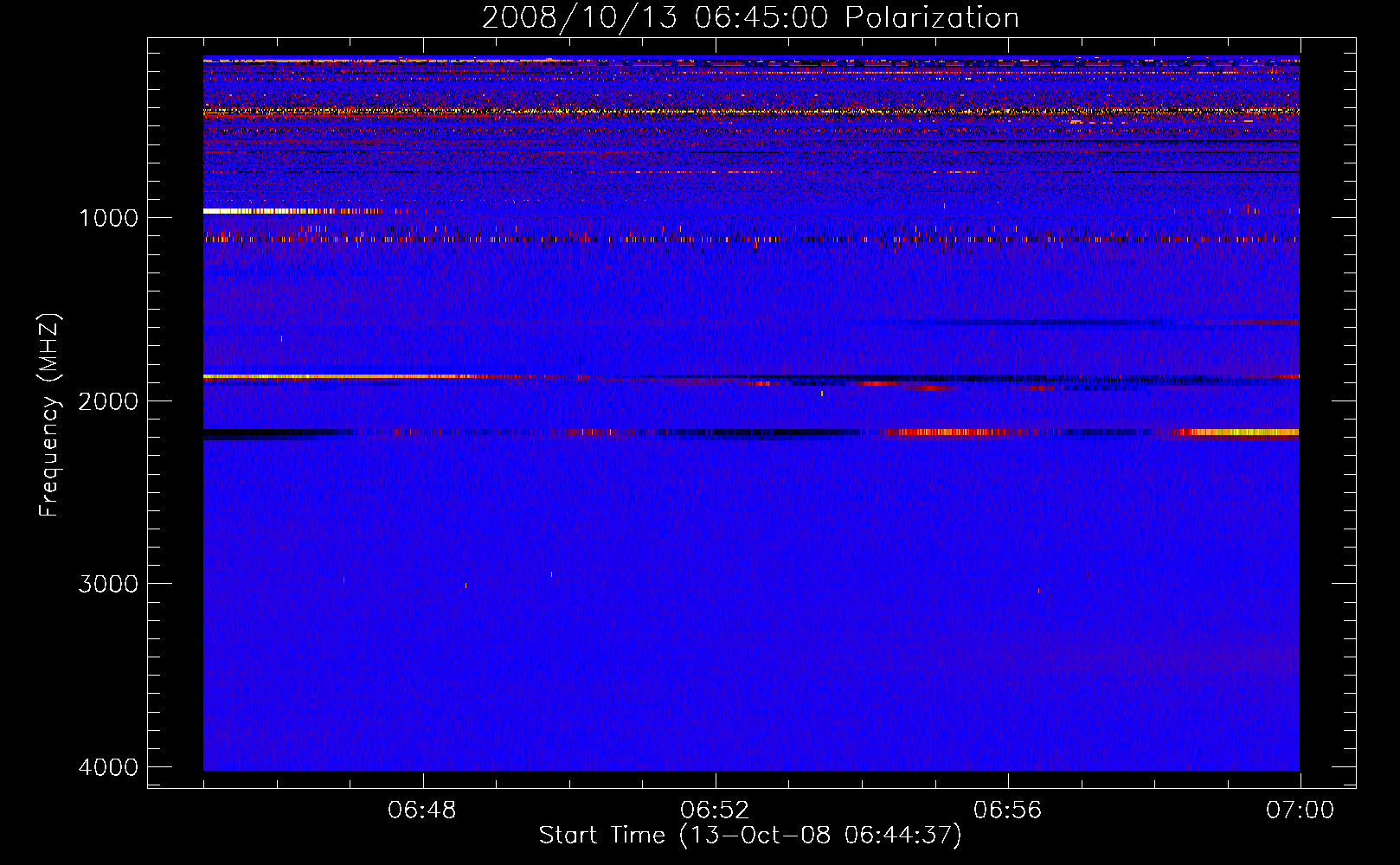Click the 06:56 time tick label
1400x865 pixels.
[x=1007, y=811]
